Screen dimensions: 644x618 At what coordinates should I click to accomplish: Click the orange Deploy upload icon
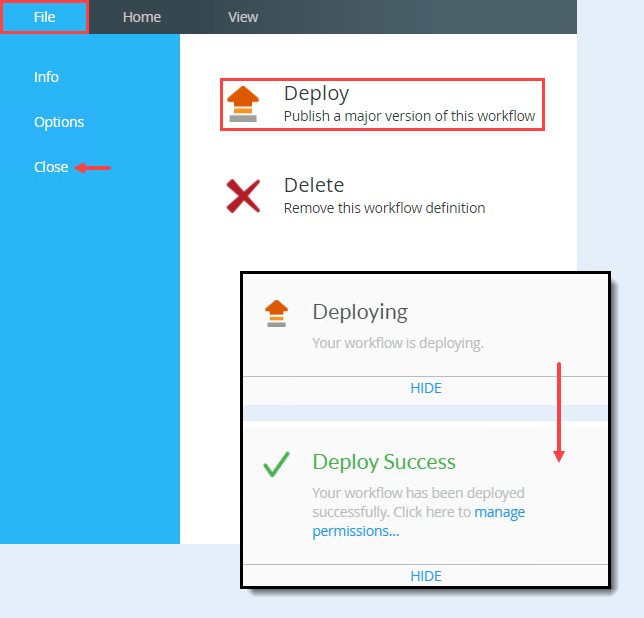[x=243, y=104]
